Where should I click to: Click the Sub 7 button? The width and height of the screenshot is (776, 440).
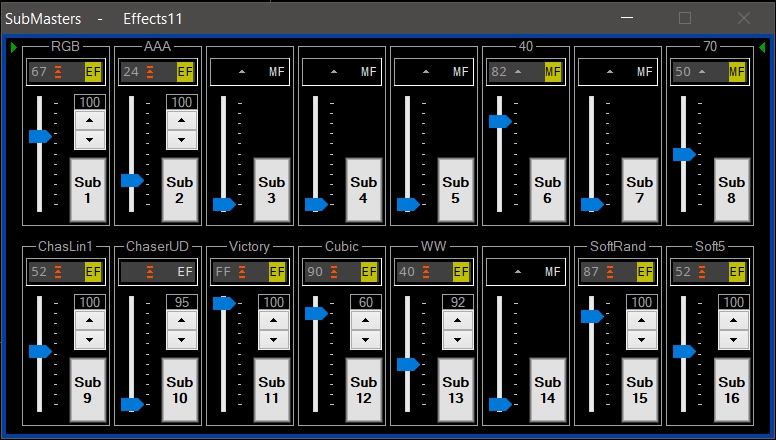639,190
